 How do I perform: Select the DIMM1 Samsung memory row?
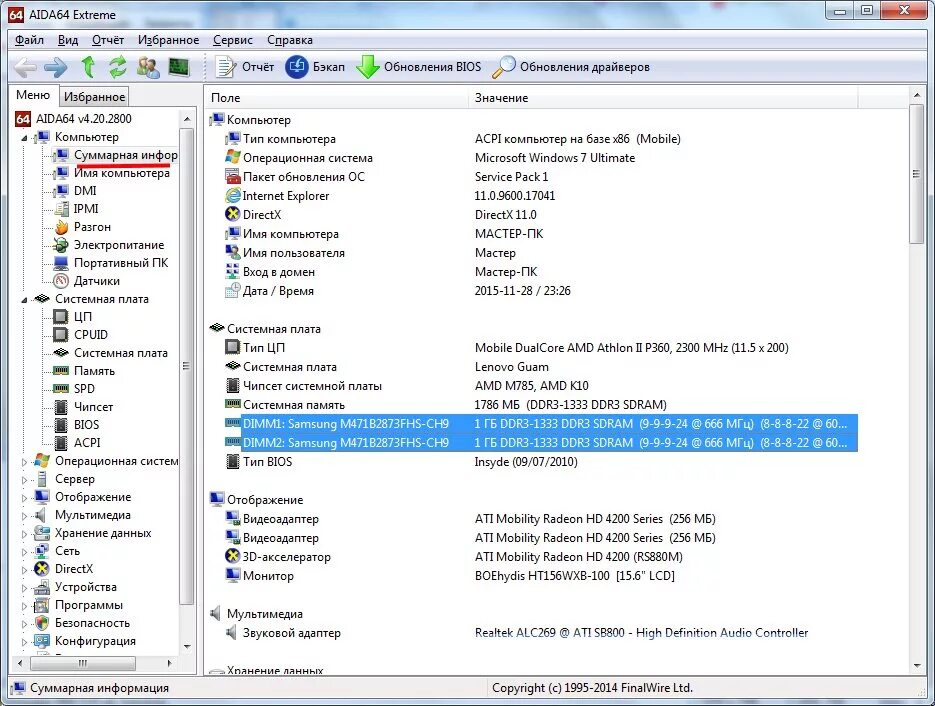click(541, 424)
